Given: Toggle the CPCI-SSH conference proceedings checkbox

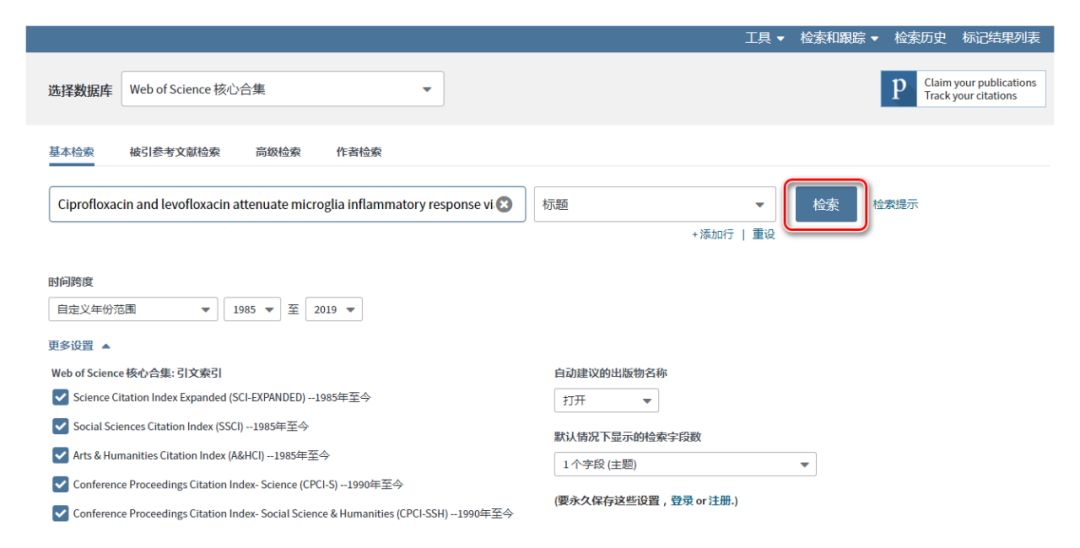Looking at the screenshot, I should (x=61, y=513).
